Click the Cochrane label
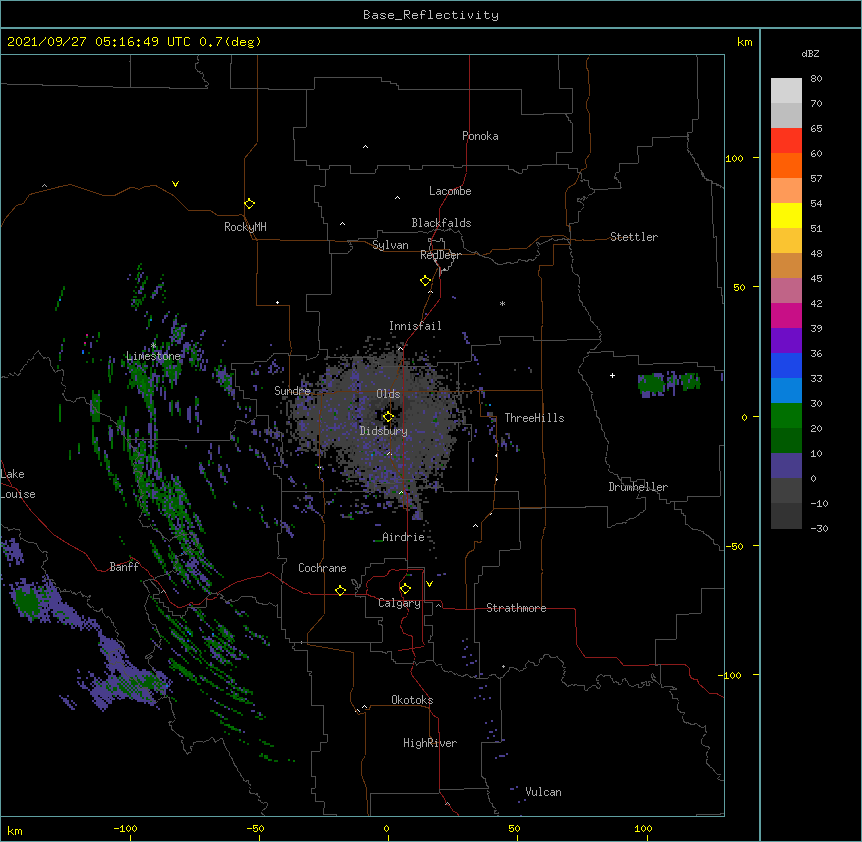The width and height of the screenshot is (862, 842). (322, 568)
